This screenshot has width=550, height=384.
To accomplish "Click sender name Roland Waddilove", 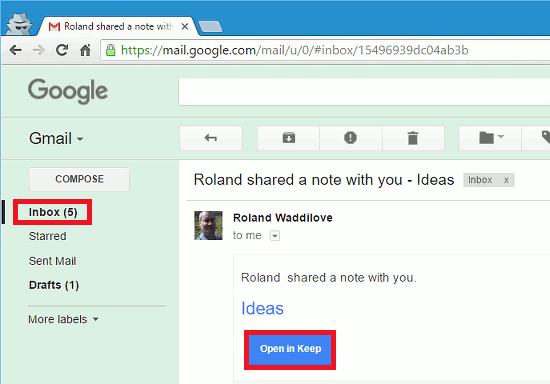I will 283,218.
